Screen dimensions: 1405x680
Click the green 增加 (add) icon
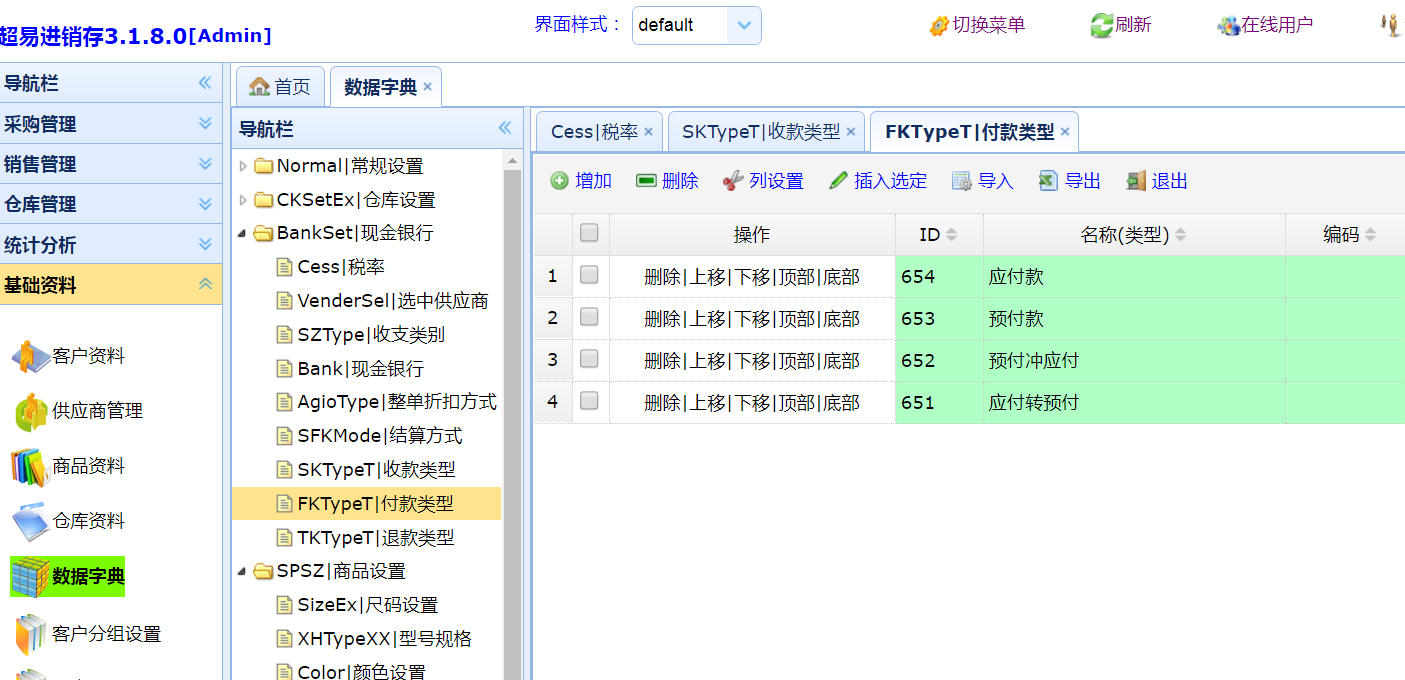[x=560, y=181]
